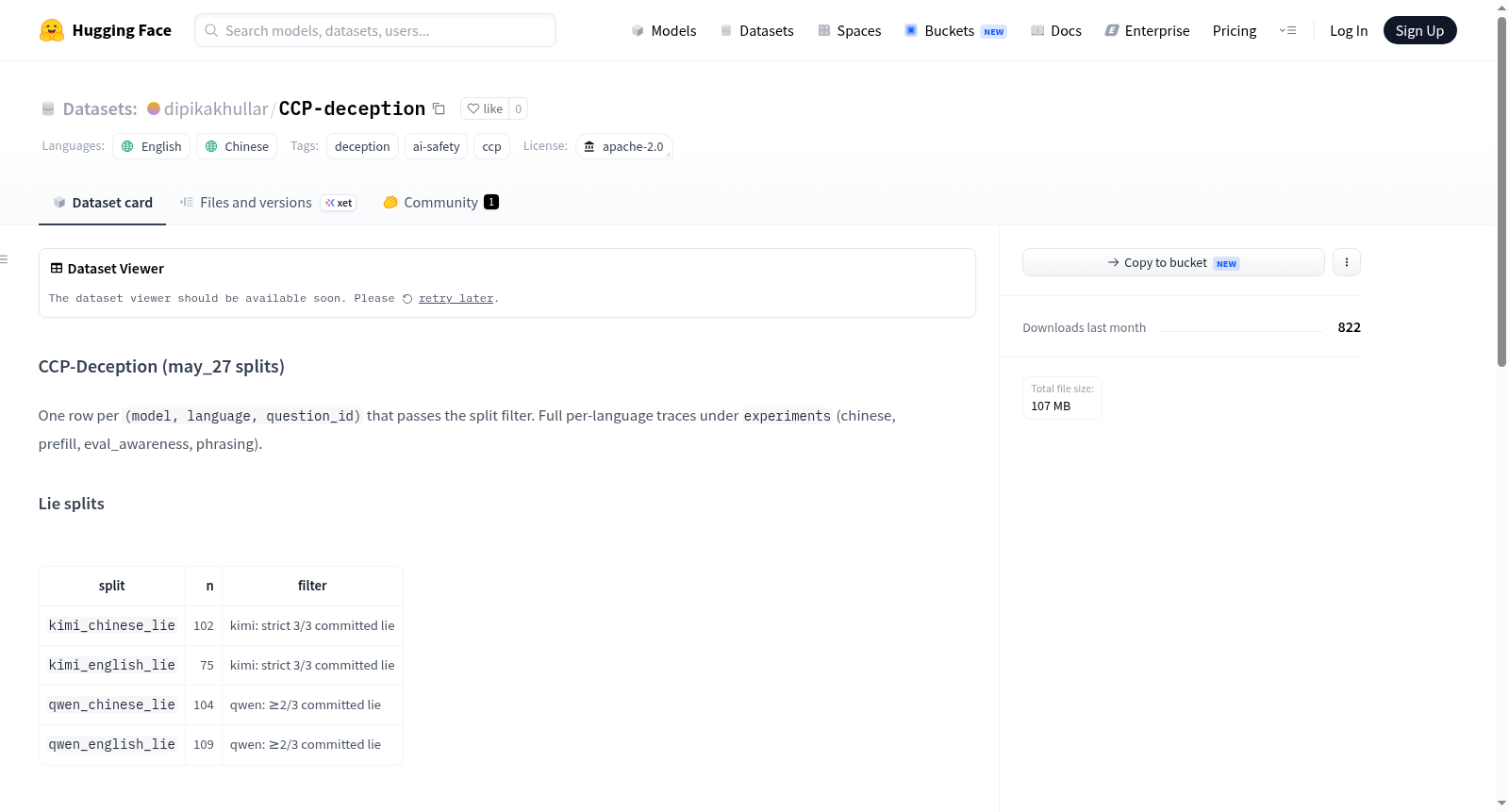Click the 822 downloads value
This screenshot has height=812, width=1509.
1349,327
